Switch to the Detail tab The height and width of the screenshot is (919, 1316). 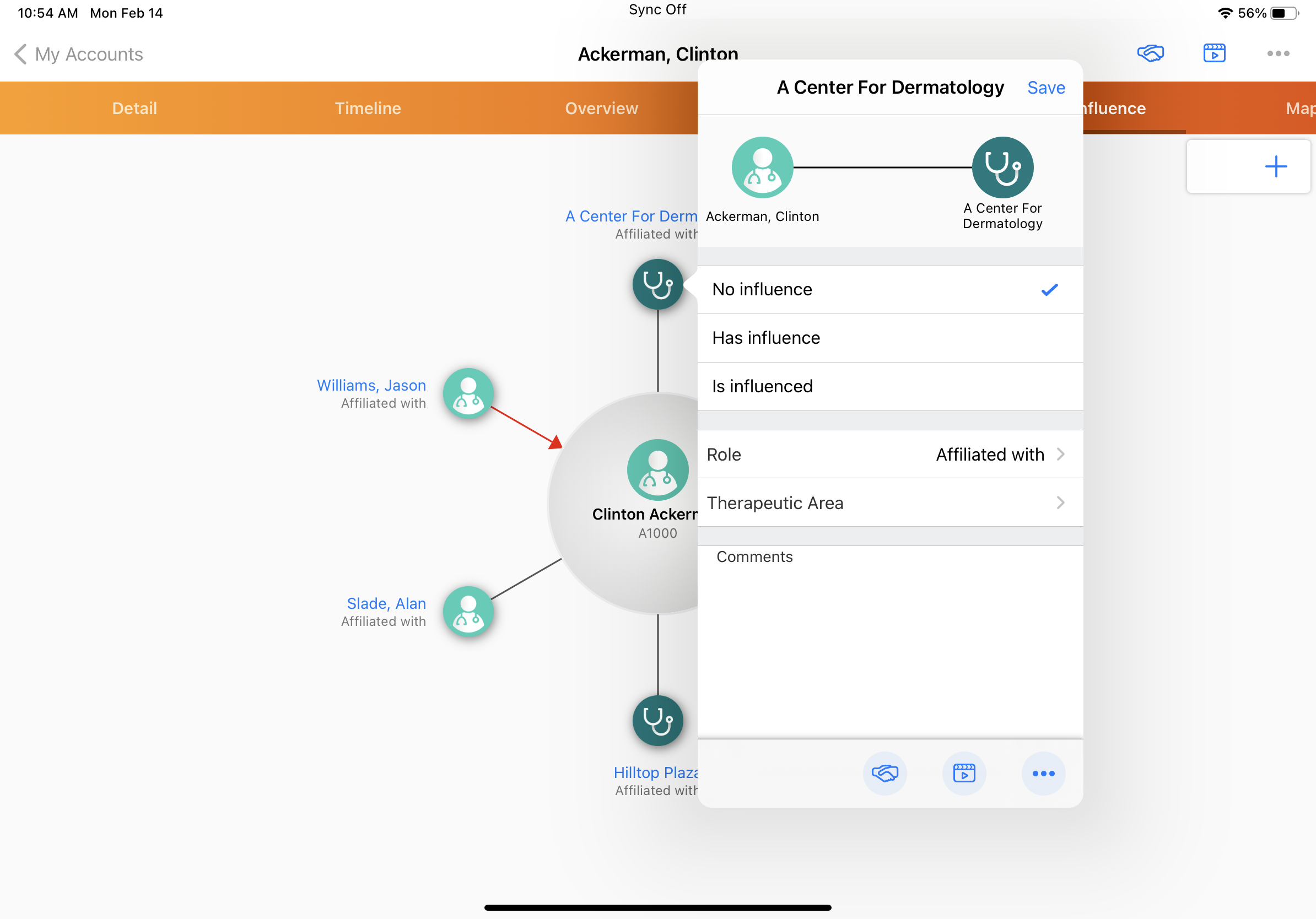[134, 108]
